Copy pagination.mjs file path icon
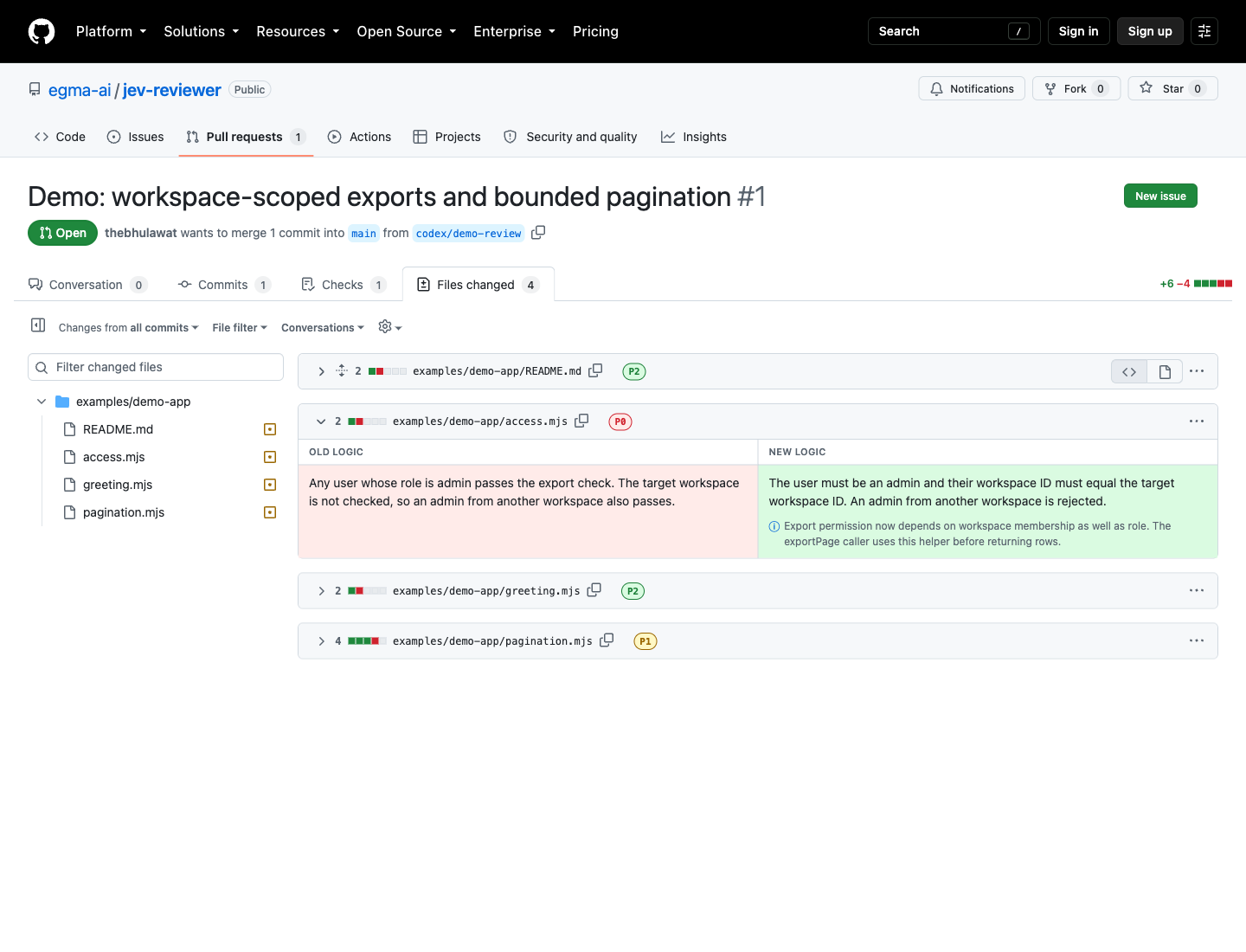The width and height of the screenshot is (1246, 952). pos(607,640)
